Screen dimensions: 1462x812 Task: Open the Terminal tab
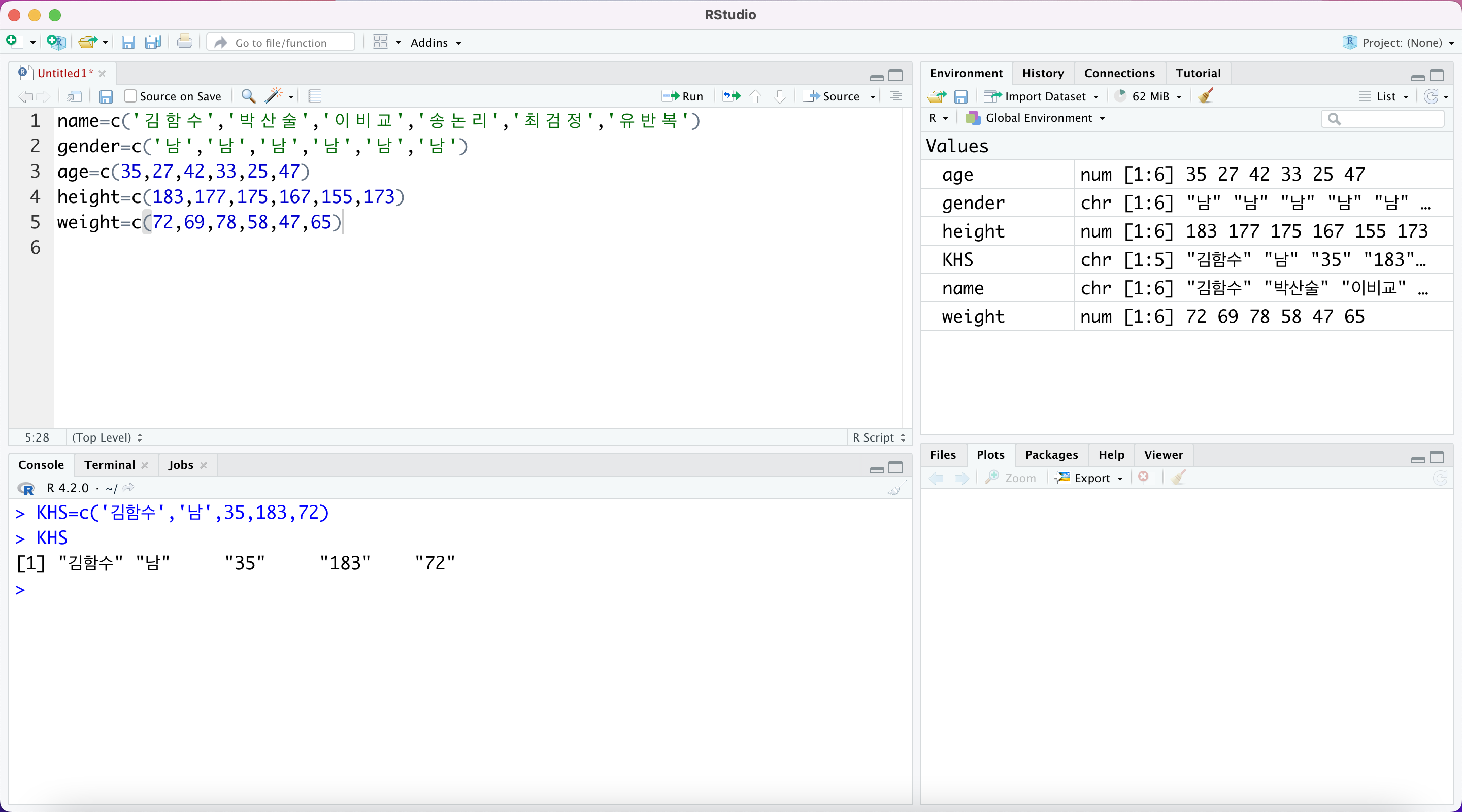pos(110,465)
